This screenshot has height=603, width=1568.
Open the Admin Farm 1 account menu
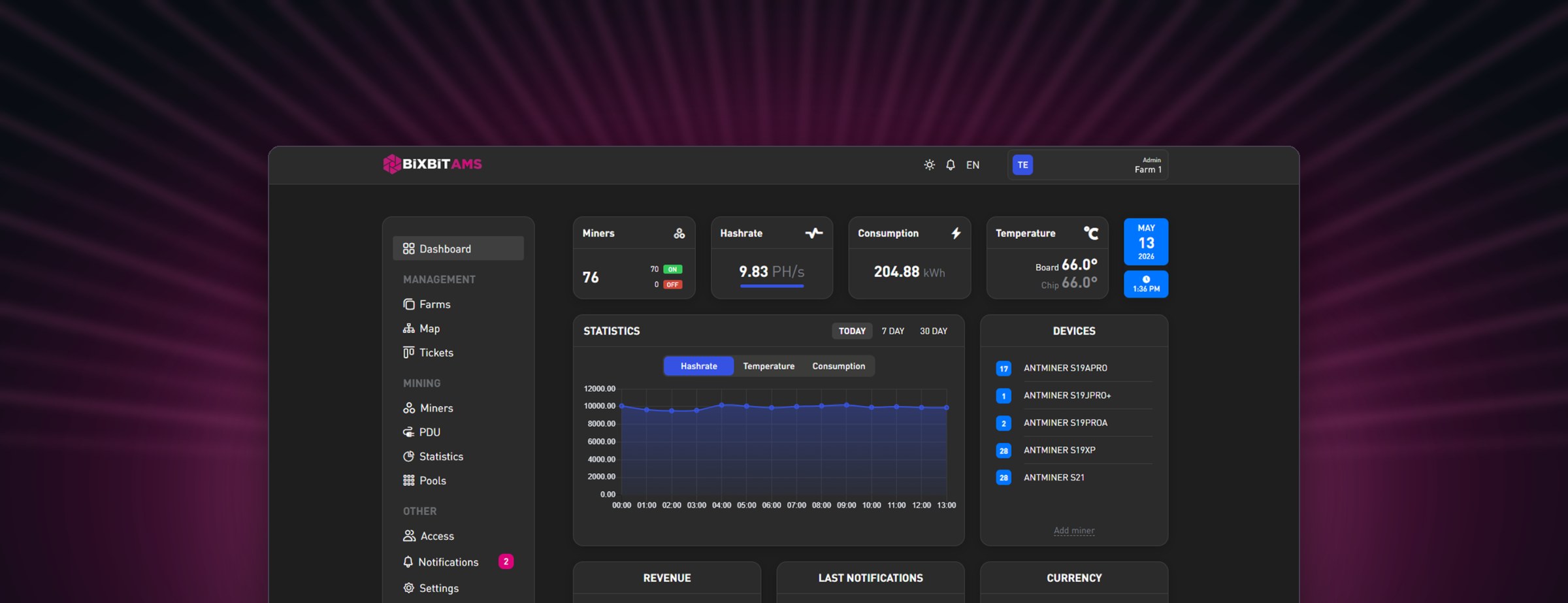[1088, 165]
